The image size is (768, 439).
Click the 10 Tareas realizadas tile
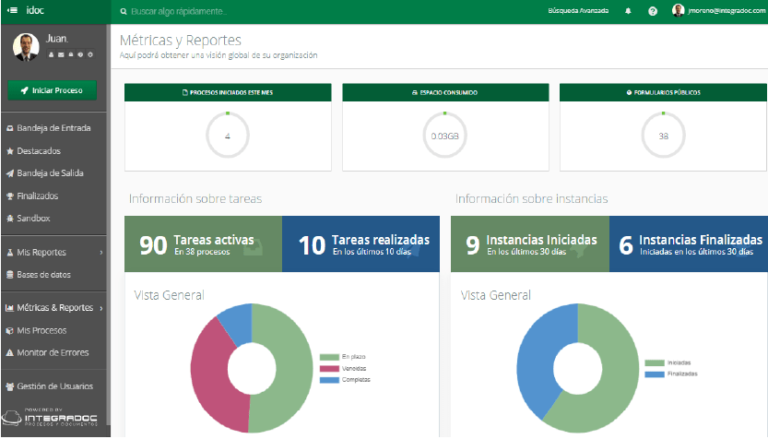tap(361, 244)
